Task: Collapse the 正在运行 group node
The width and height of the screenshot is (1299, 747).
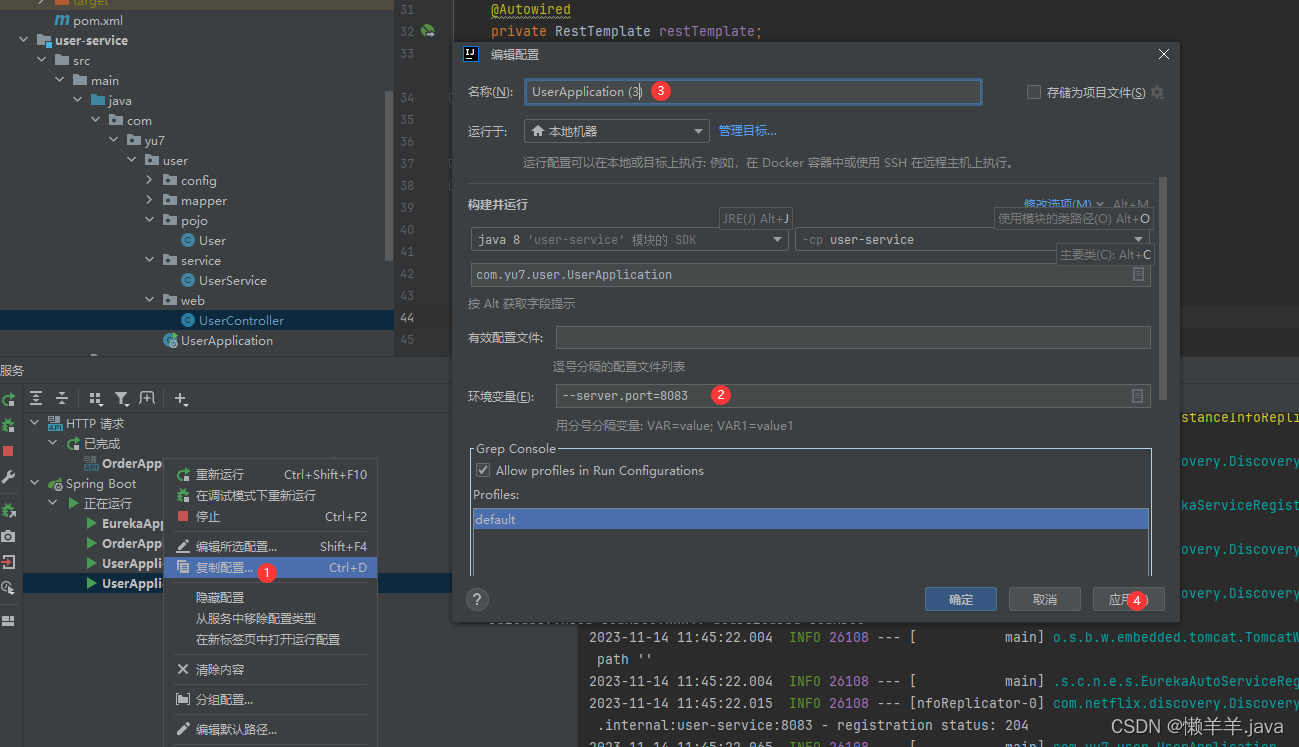Action: point(54,503)
